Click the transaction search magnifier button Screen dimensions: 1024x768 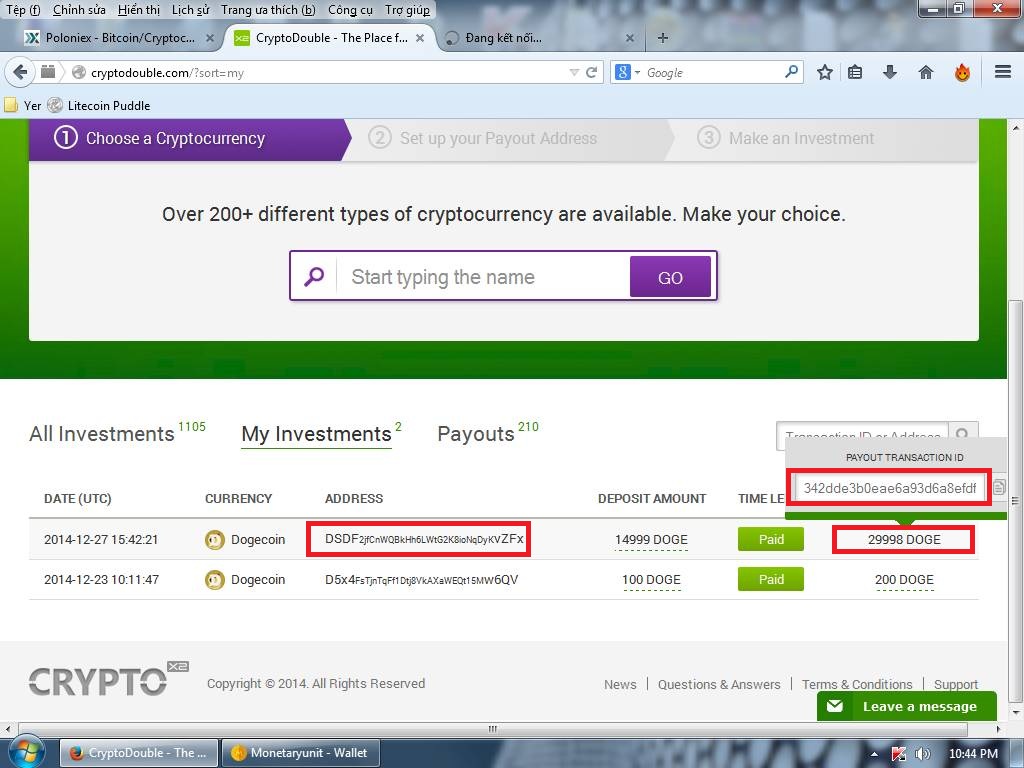point(963,435)
